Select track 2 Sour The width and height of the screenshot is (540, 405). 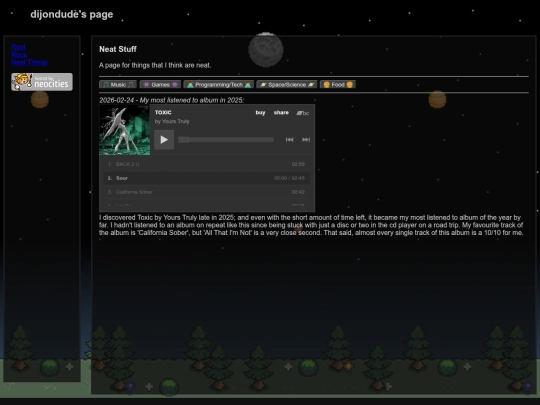207,178
